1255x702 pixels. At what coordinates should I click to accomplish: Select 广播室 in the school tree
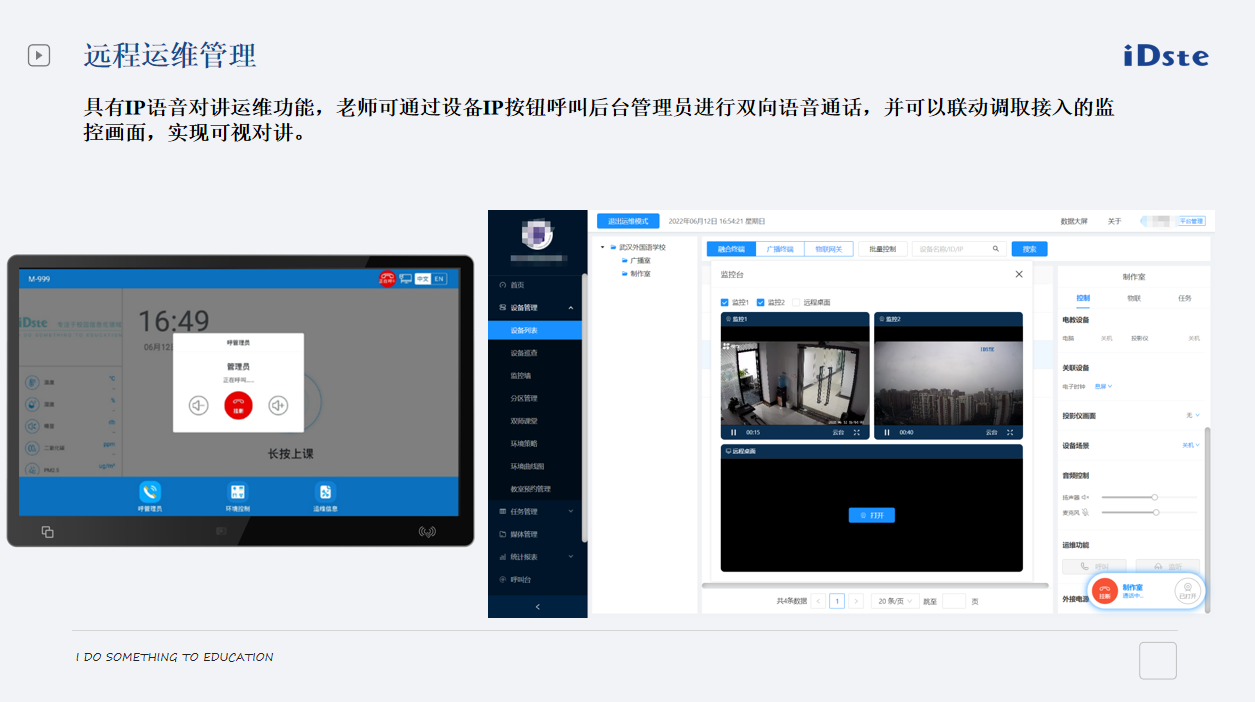click(x=640, y=260)
